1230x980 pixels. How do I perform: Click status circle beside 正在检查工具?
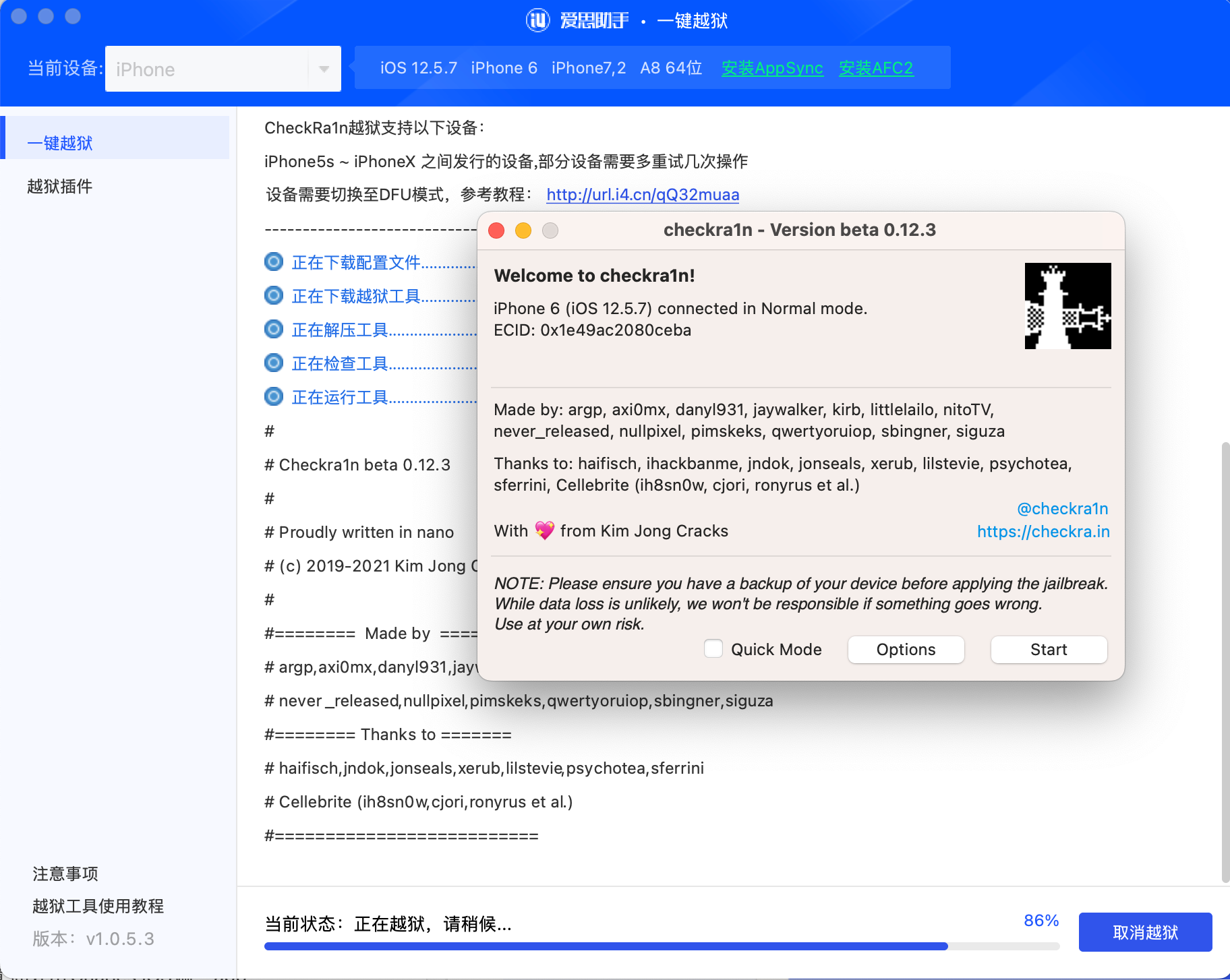[273, 363]
